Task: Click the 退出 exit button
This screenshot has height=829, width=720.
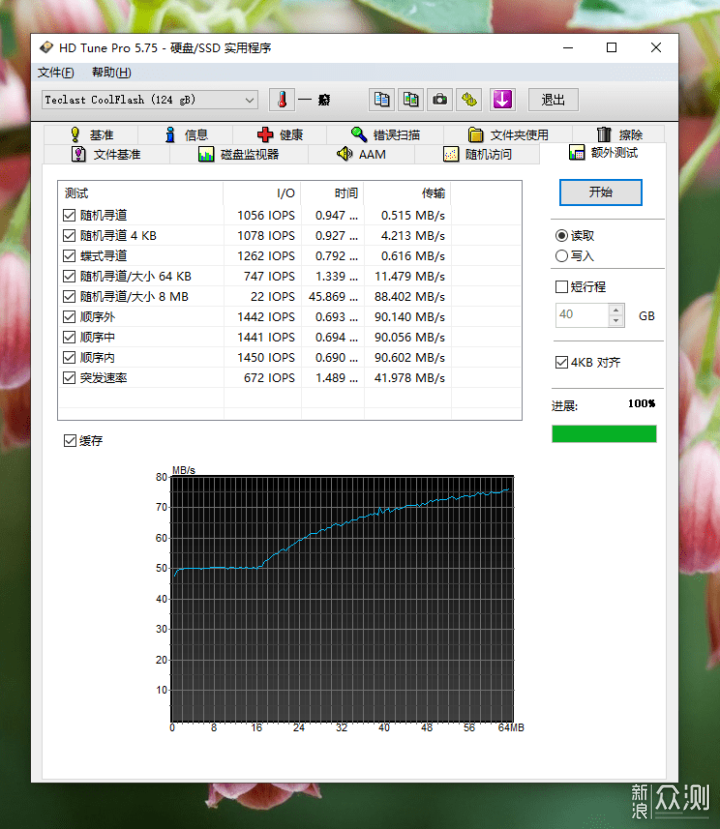Action: pyautogui.click(x=553, y=99)
